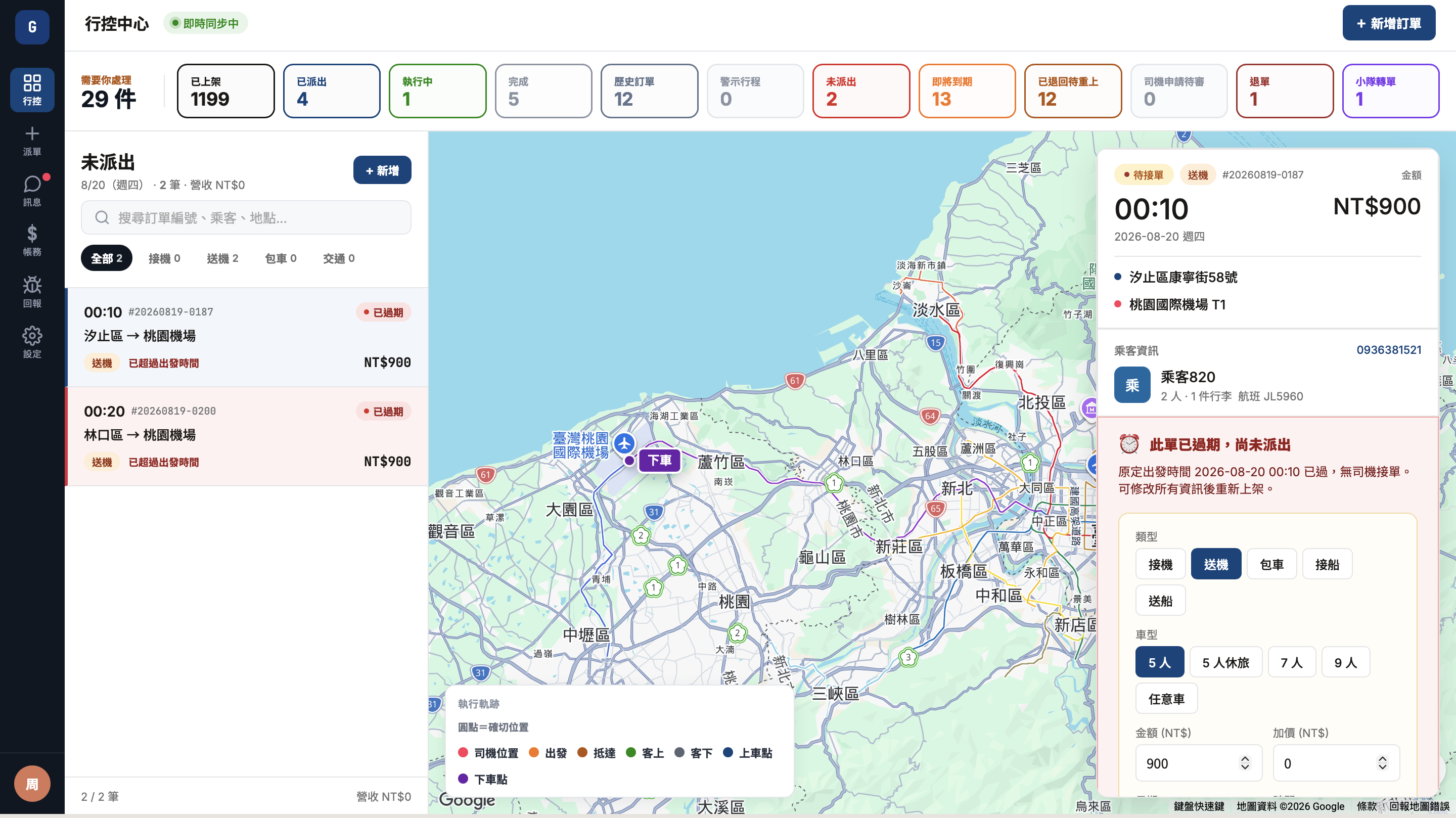Filter list by 全部 2 tab
1456x818 pixels.
coord(106,258)
